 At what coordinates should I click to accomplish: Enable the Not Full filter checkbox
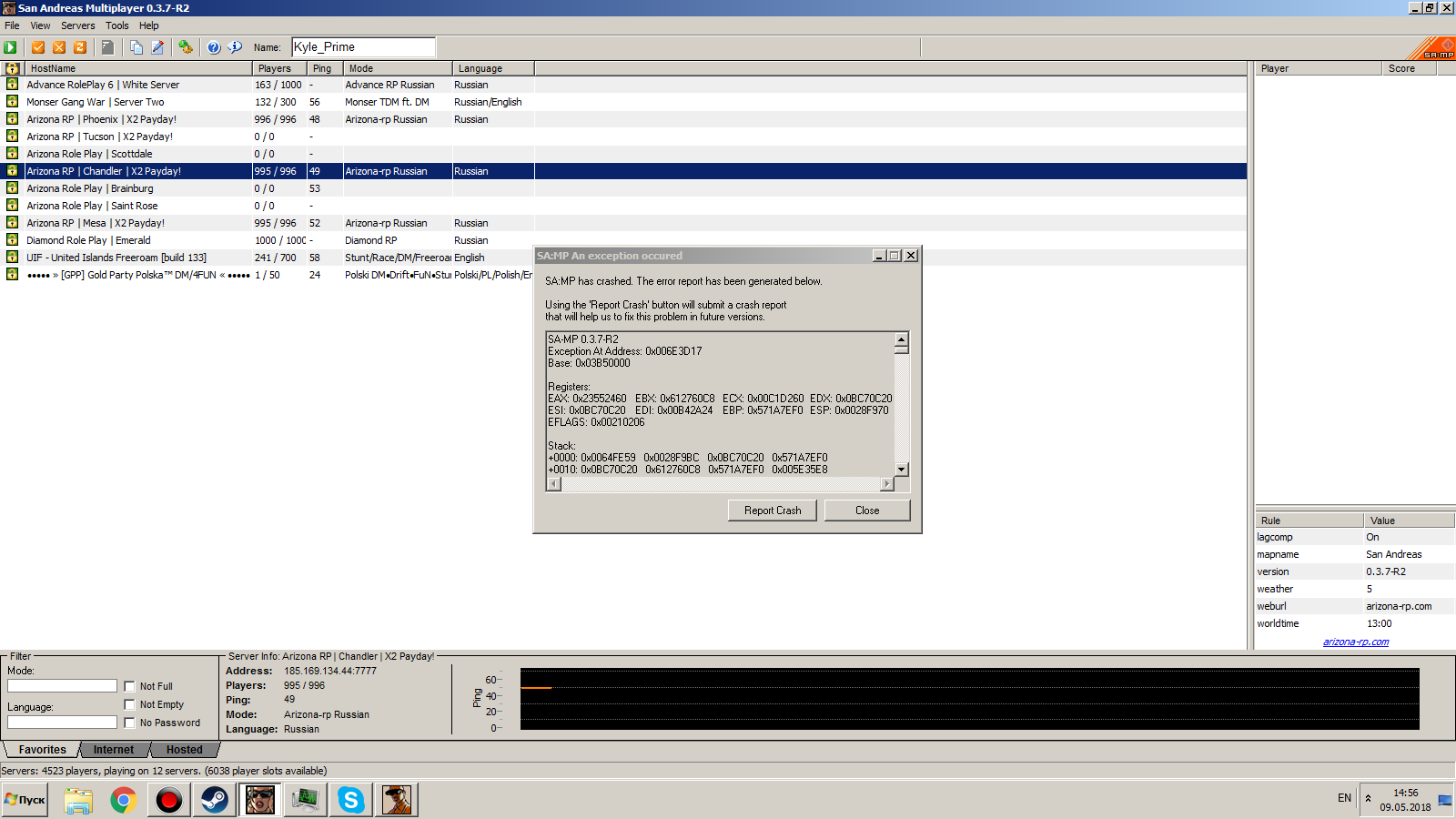point(129,686)
